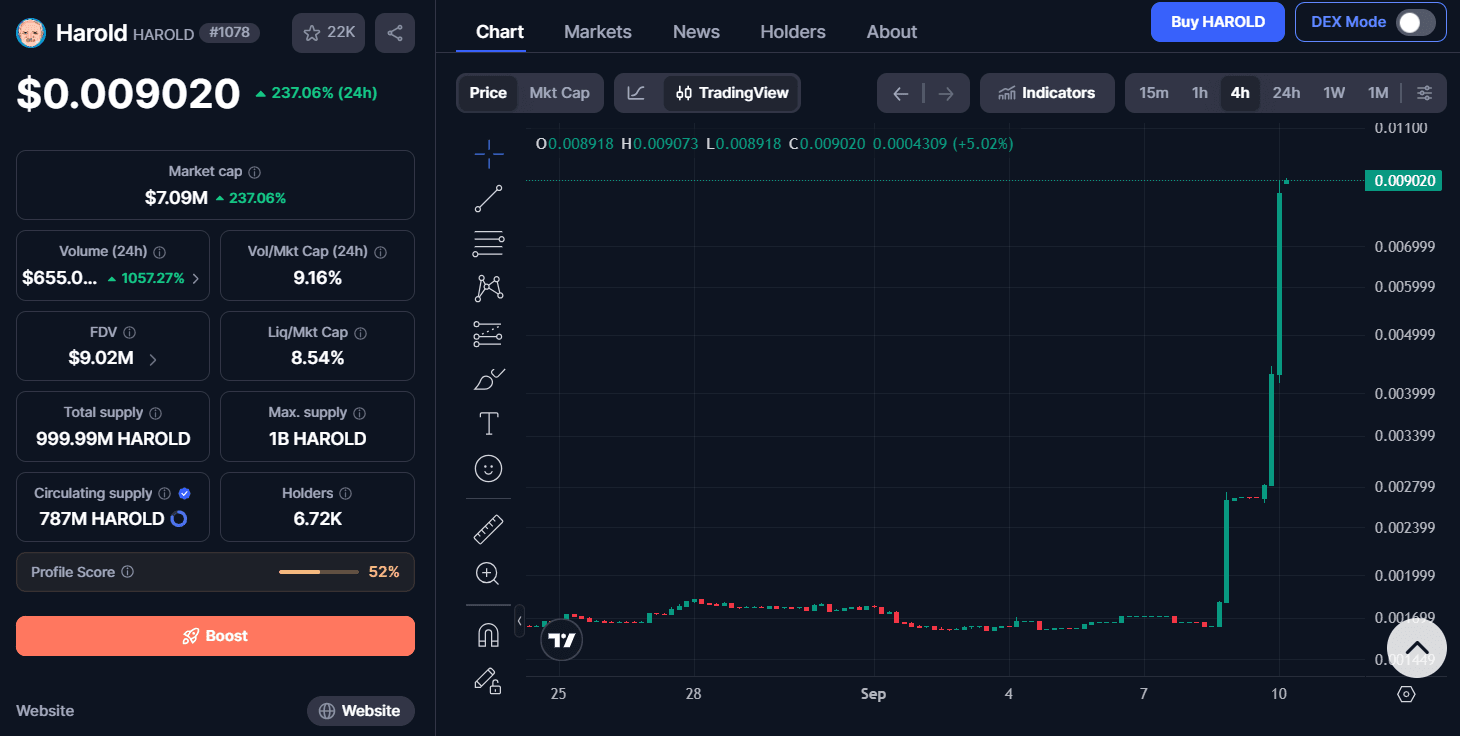
Task: Expand Volume (24h) details chevron
Action: (195, 279)
